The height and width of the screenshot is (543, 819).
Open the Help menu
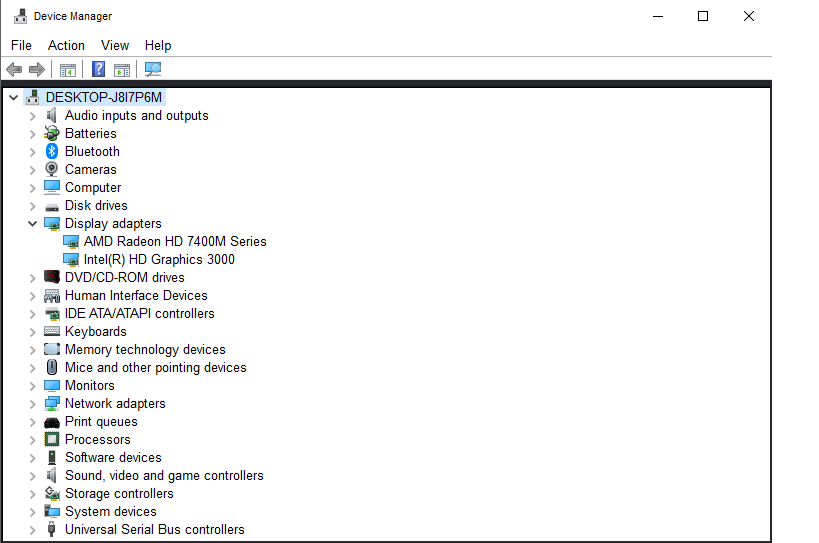(x=158, y=45)
